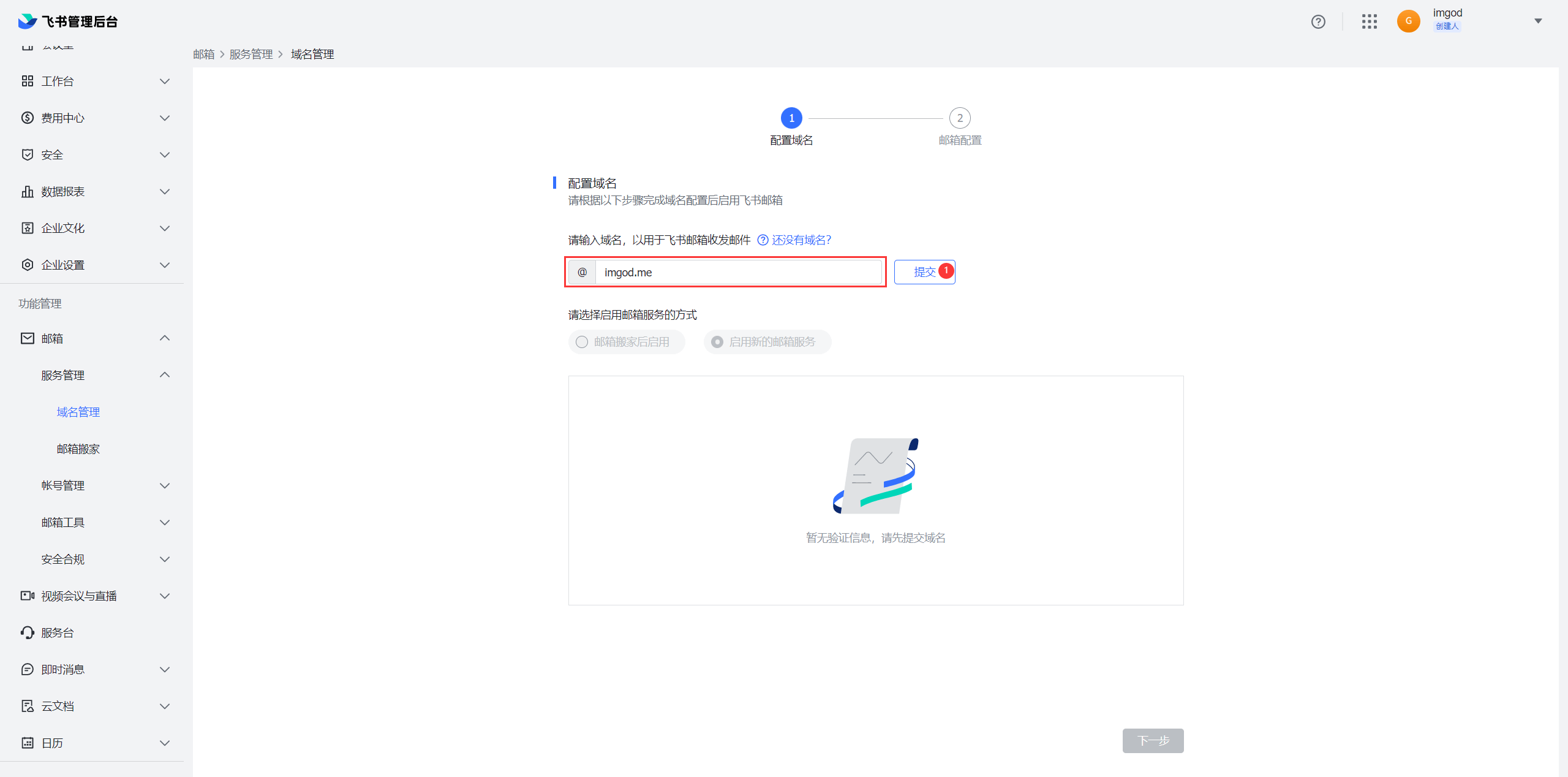Click the shield icon beside 安全
This screenshot has height=777, width=1568.
click(28, 154)
